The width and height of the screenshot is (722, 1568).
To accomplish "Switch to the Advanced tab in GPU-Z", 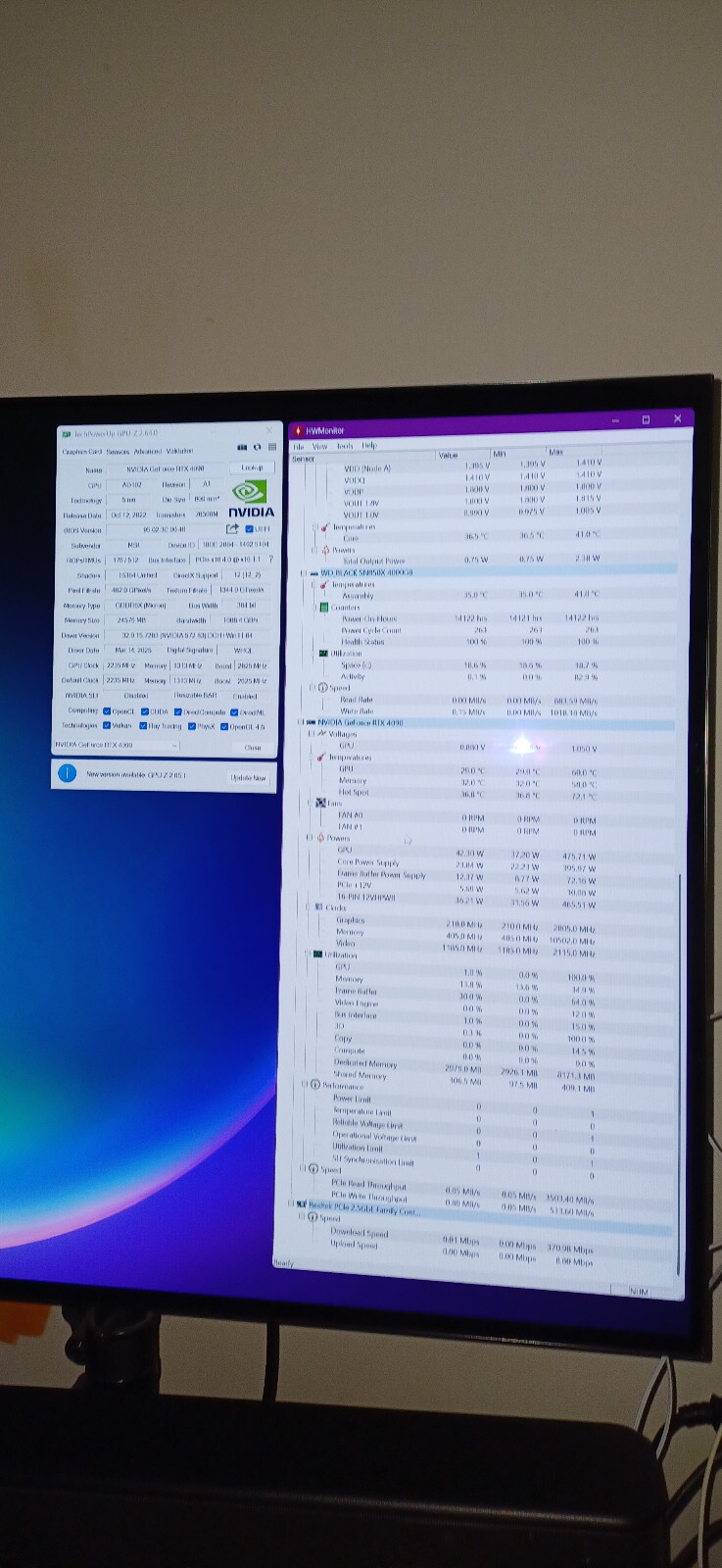I will [148, 452].
